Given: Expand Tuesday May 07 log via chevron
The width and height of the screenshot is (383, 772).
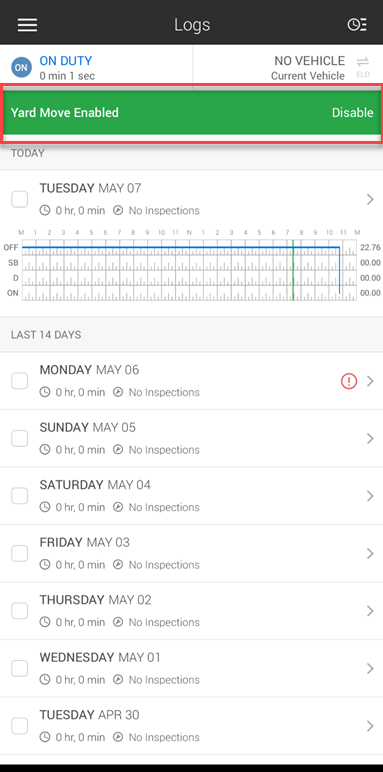Looking at the screenshot, I should pyautogui.click(x=370, y=199).
